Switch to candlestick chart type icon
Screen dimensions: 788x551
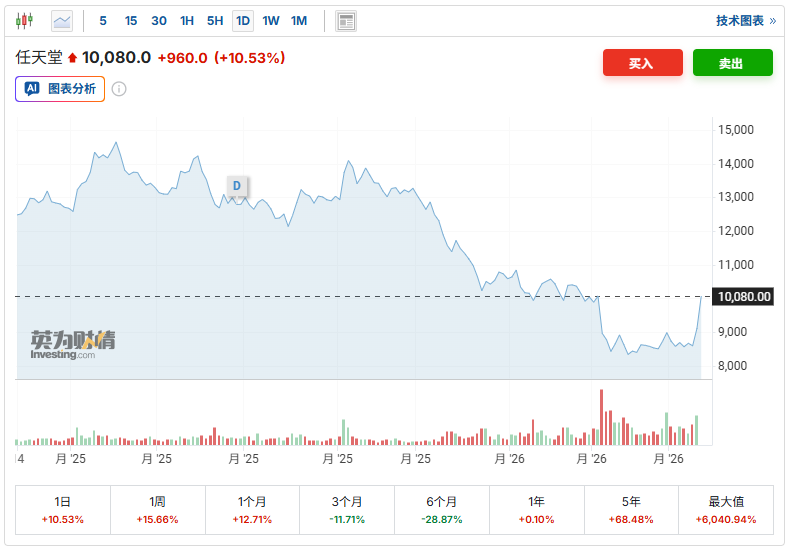coord(24,20)
